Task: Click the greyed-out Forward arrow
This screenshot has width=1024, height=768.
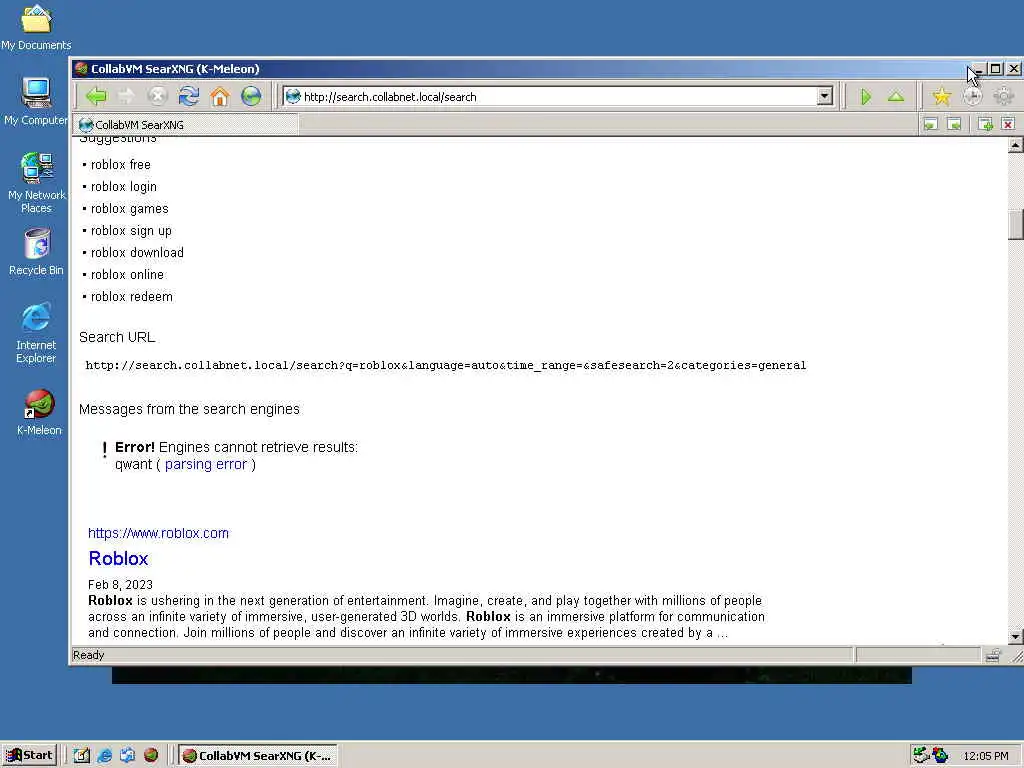Action: (x=126, y=97)
